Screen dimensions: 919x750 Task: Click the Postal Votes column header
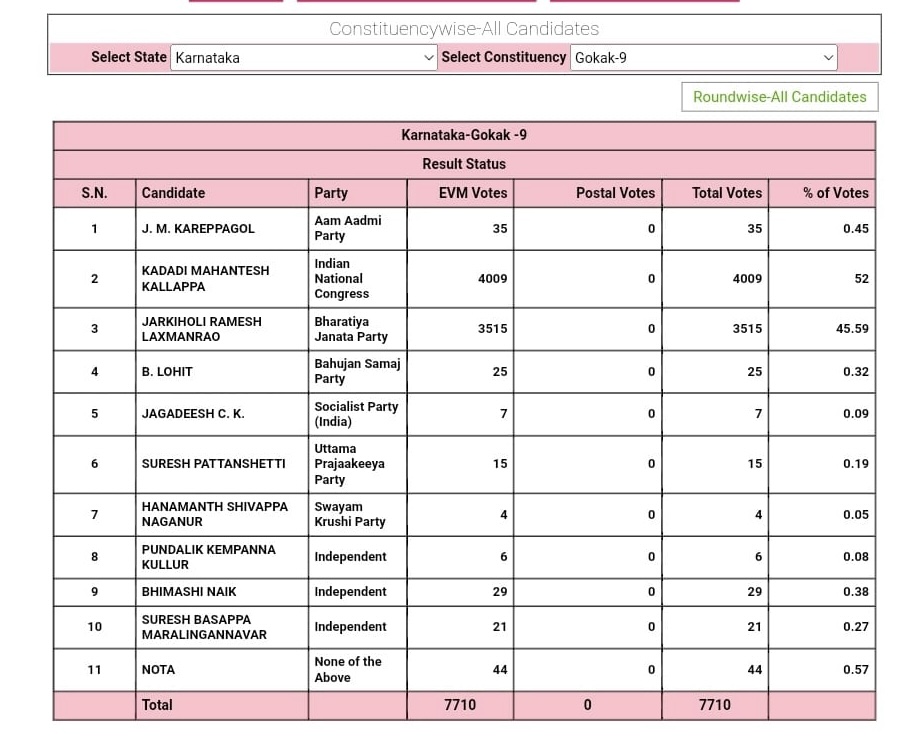[615, 193]
